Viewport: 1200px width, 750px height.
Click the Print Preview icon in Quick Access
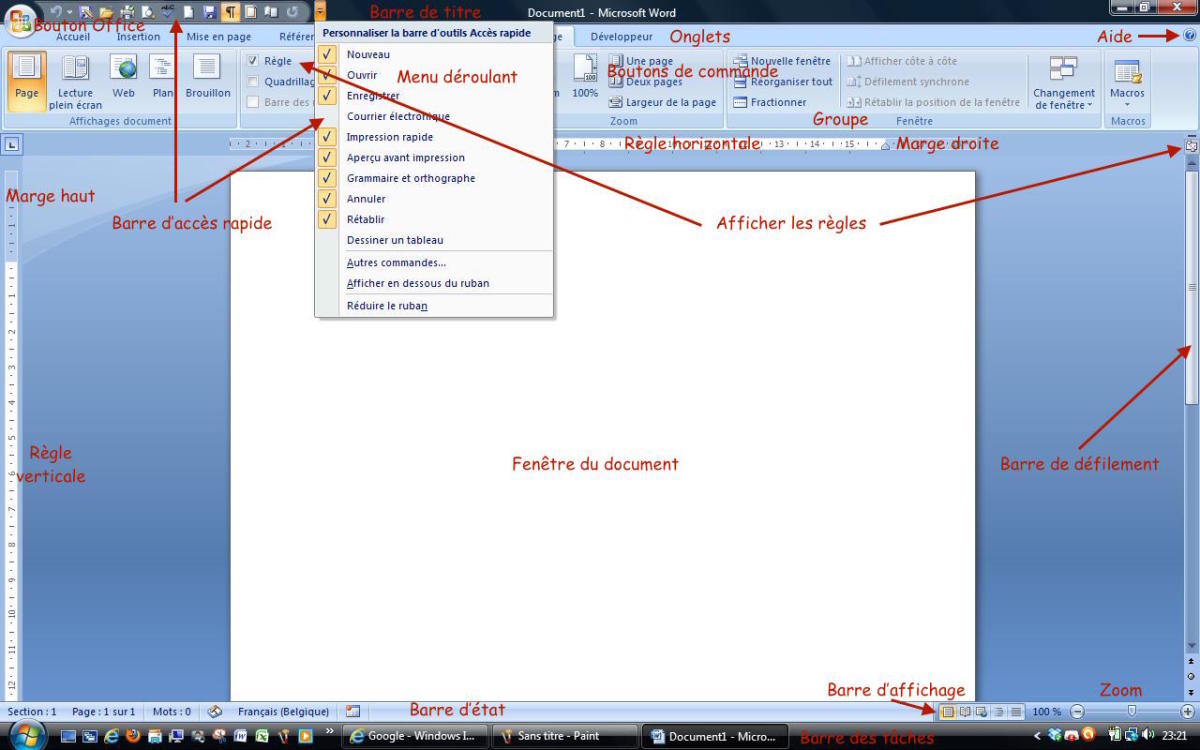point(147,12)
